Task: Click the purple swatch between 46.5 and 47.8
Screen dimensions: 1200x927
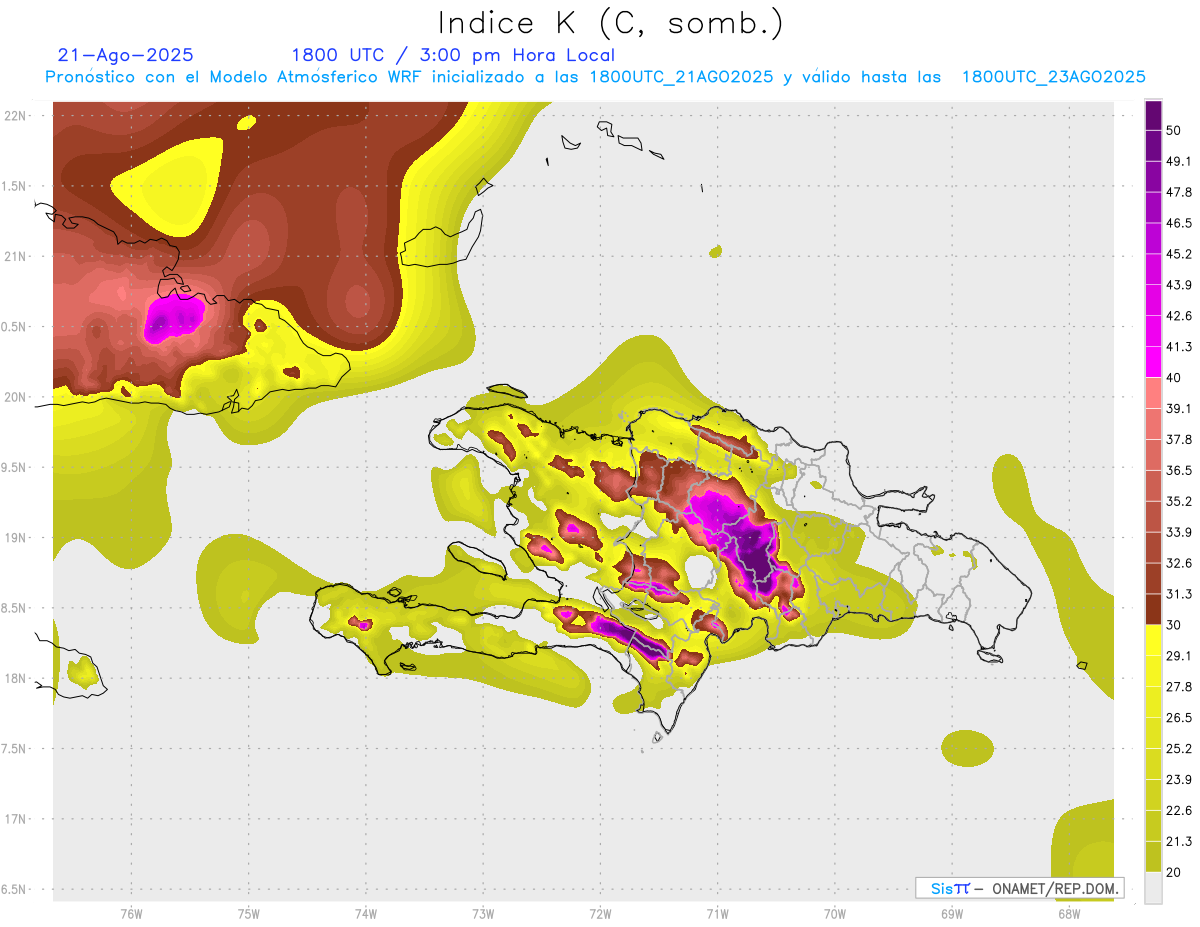Action: point(1154,207)
